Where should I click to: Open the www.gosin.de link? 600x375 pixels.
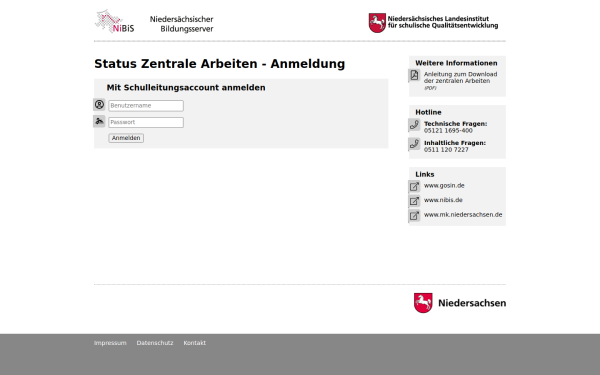(x=444, y=186)
